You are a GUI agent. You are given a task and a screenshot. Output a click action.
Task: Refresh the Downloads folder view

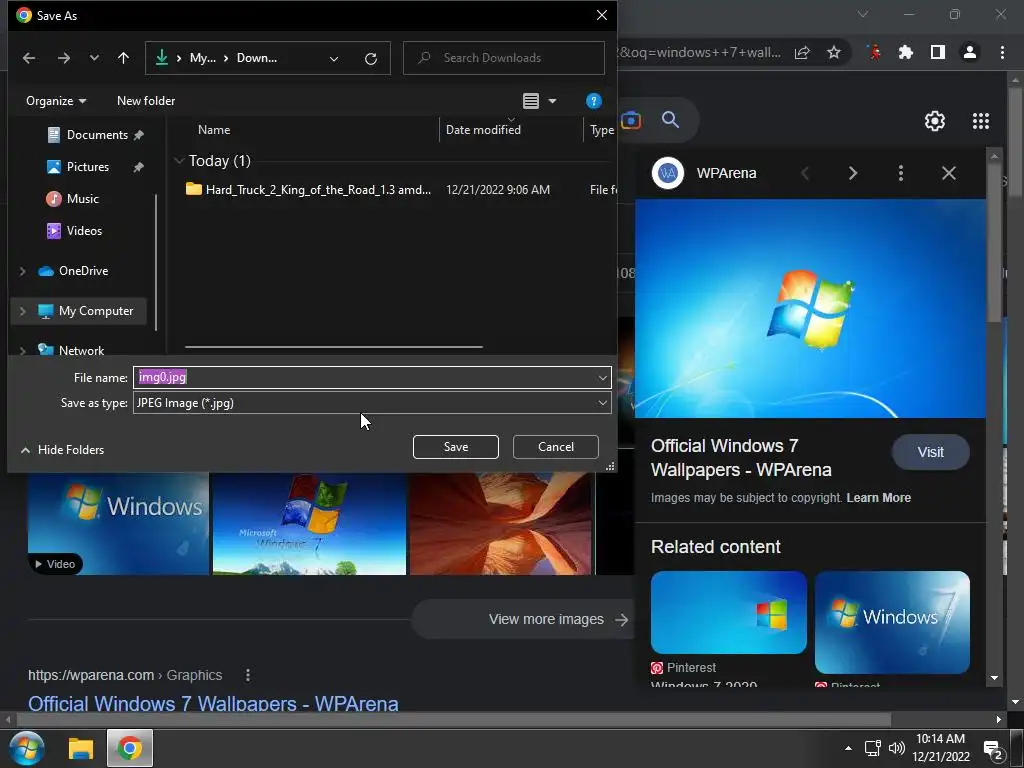371,59
